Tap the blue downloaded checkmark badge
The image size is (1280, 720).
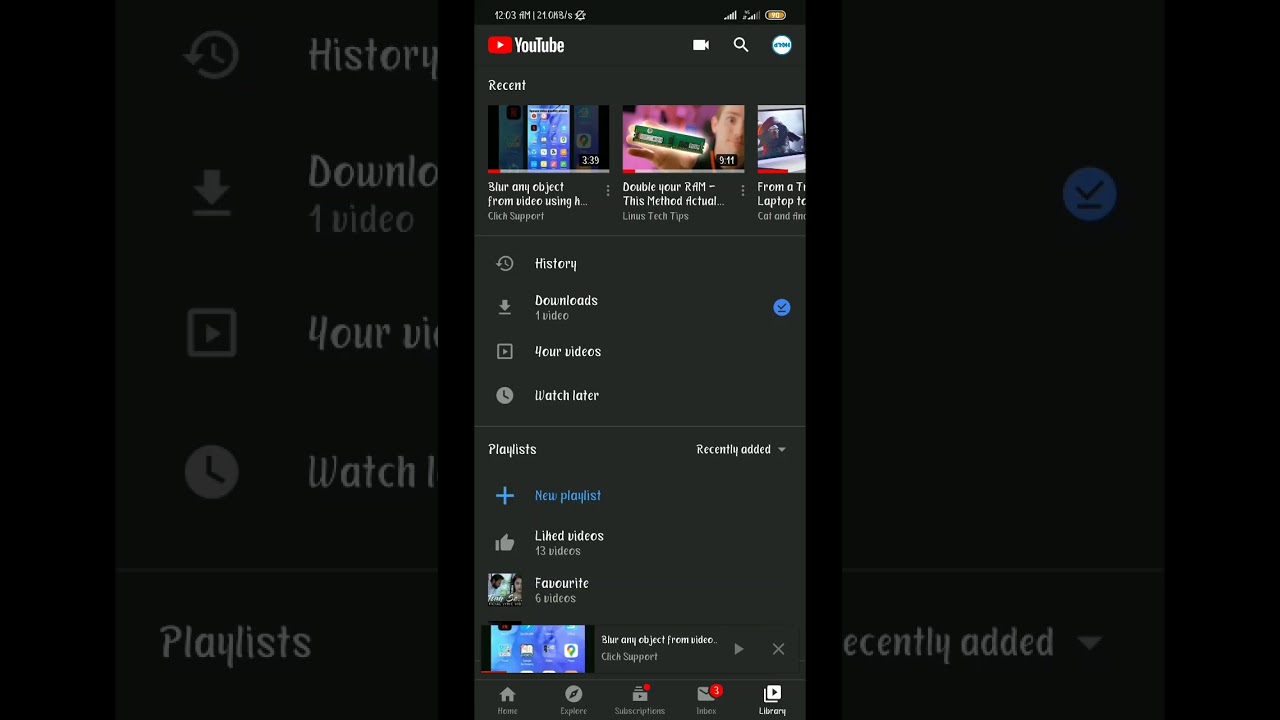tap(782, 308)
